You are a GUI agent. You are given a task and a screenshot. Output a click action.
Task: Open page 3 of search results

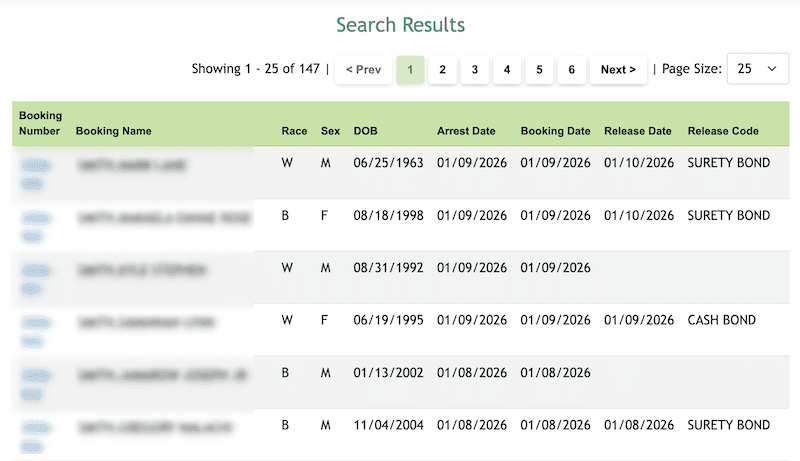click(474, 69)
